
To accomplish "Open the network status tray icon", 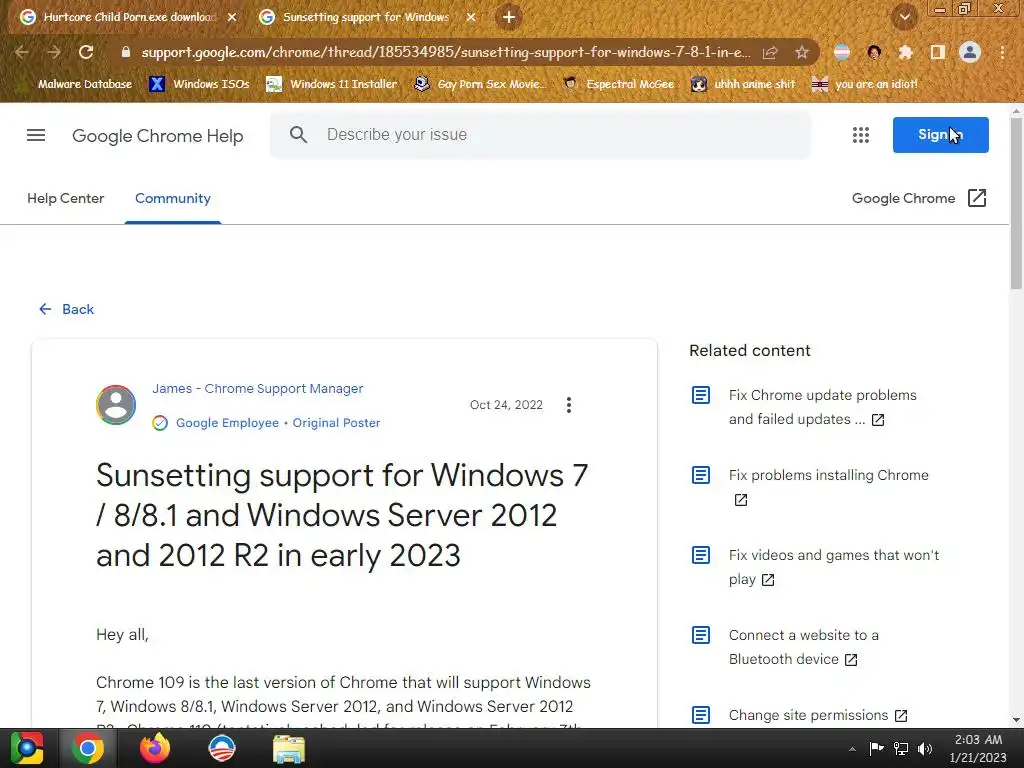I will (x=901, y=748).
